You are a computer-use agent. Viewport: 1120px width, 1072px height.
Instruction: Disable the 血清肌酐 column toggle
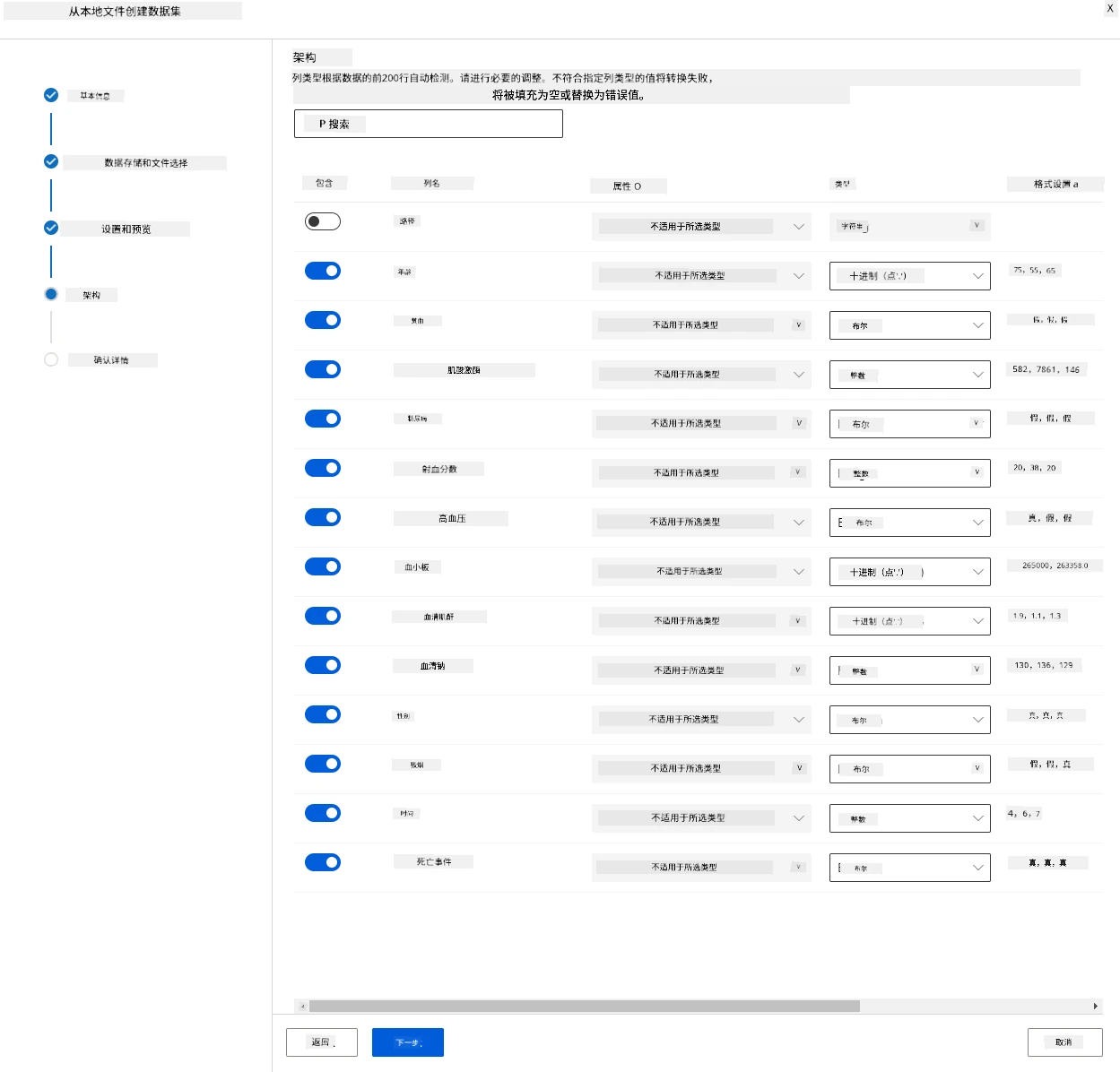point(323,616)
